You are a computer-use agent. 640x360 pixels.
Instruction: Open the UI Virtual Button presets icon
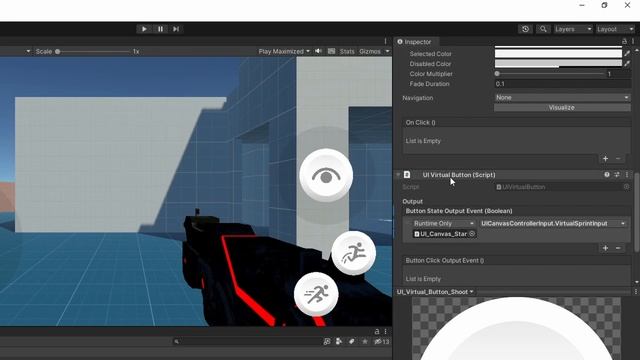[617, 175]
